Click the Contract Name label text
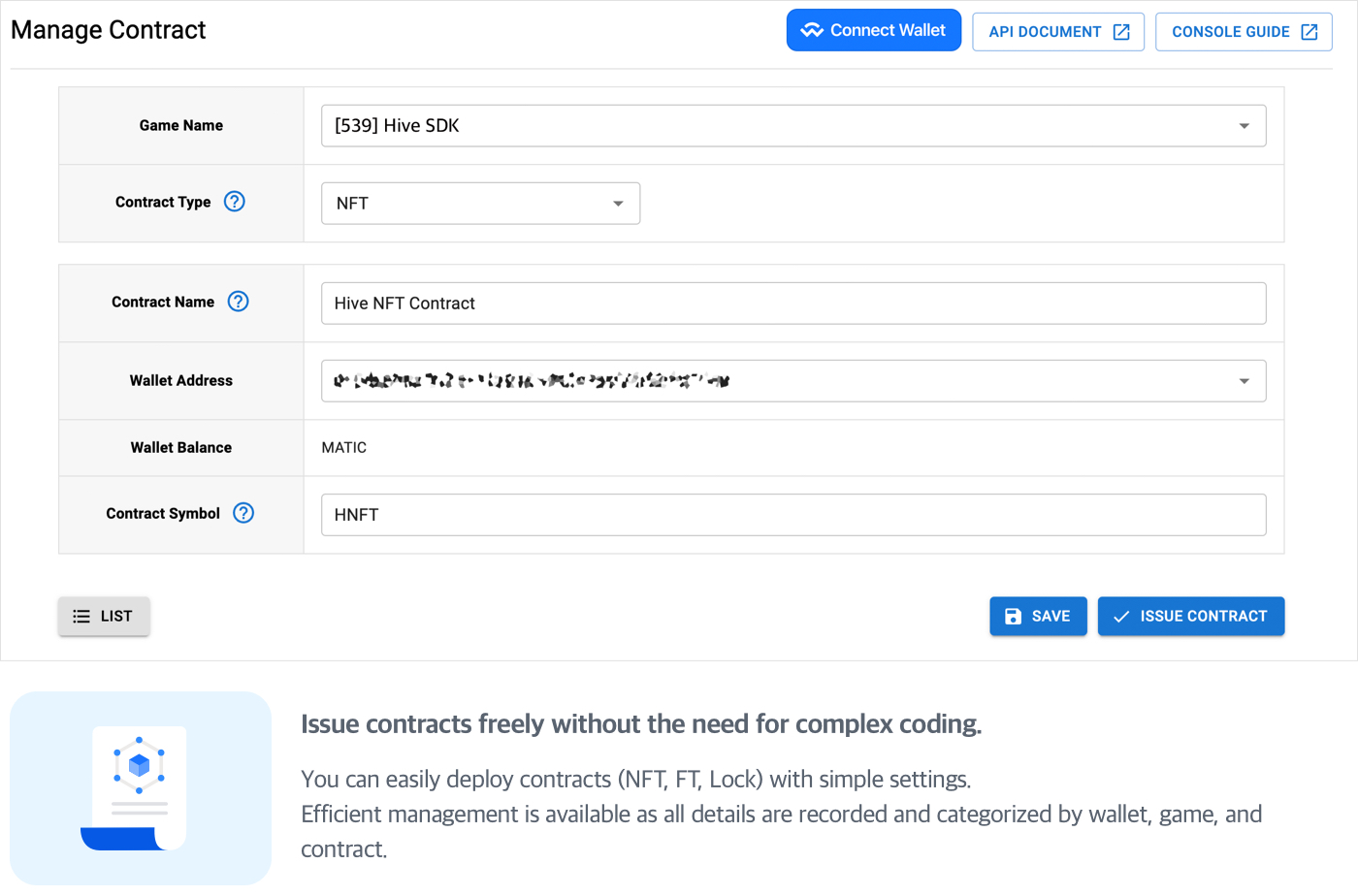This screenshot has width=1358, height=896. pyautogui.click(x=163, y=303)
